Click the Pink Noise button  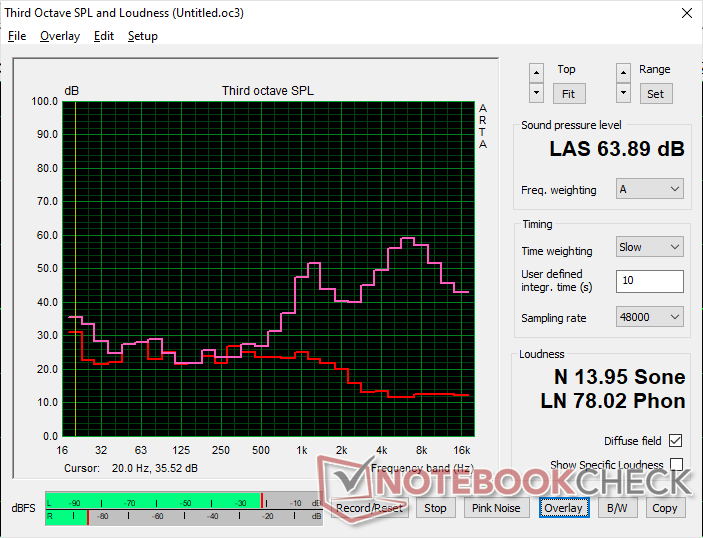[496, 508]
